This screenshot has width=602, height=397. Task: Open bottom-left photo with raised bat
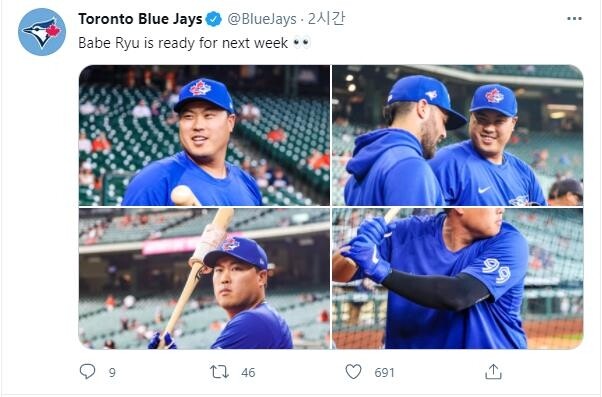pyautogui.click(x=204, y=278)
